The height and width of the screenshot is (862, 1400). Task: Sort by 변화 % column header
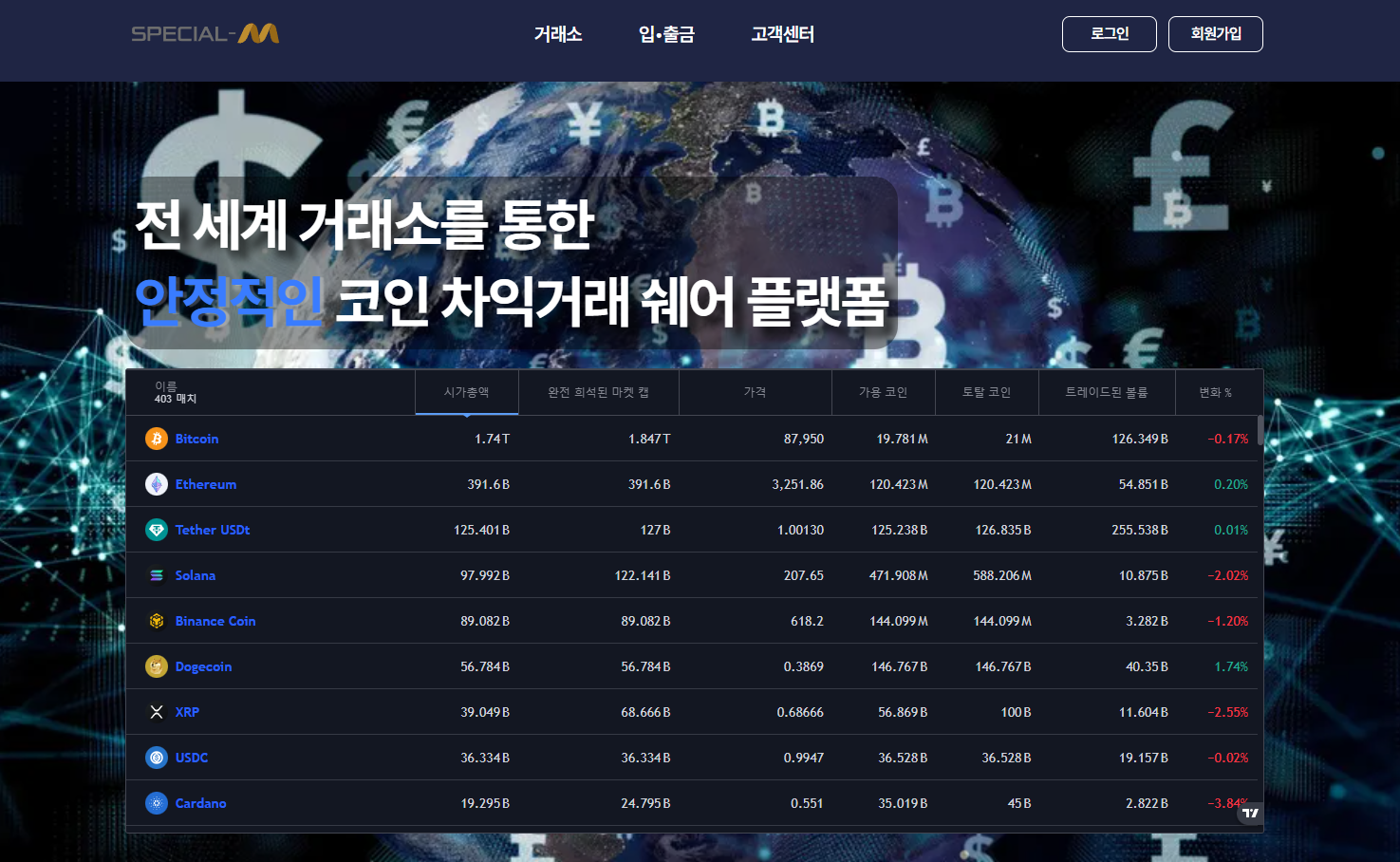(1216, 392)
